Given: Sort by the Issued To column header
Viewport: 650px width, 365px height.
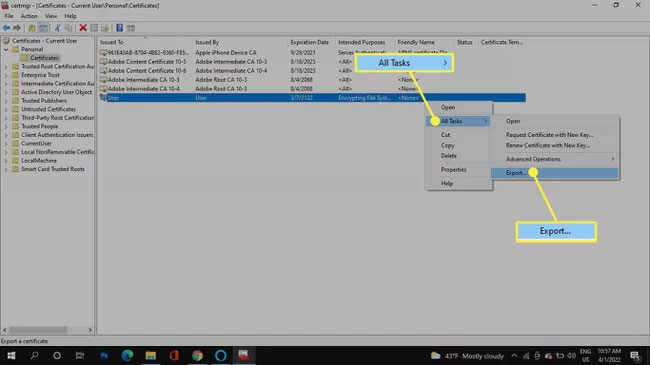Looking at the screenshot, I should pos(145,42).
